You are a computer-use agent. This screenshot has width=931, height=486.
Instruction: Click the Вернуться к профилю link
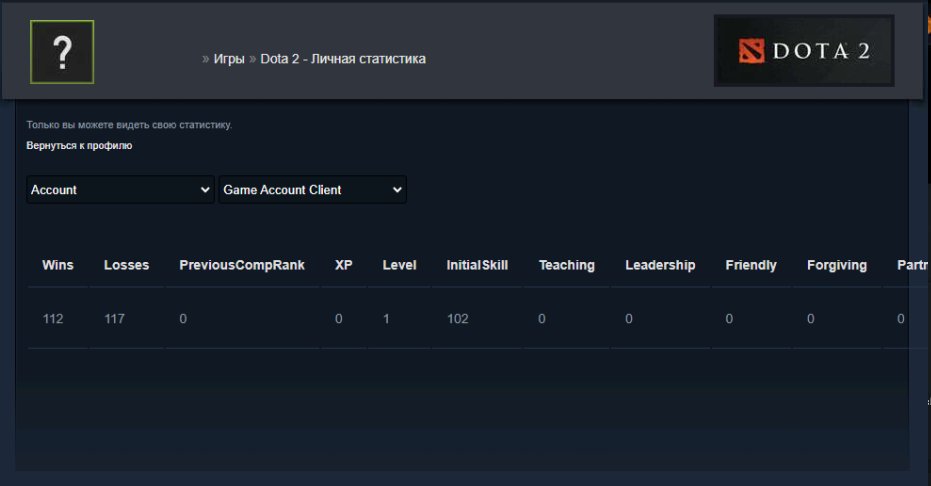pyautogui.click(x=79, y=145)
